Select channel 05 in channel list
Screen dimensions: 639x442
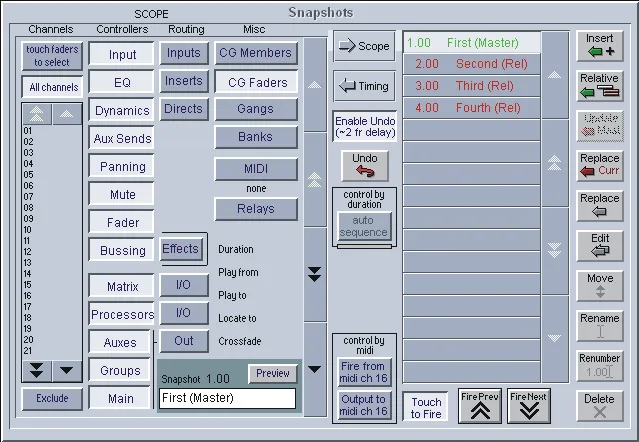tap(28, 175)
